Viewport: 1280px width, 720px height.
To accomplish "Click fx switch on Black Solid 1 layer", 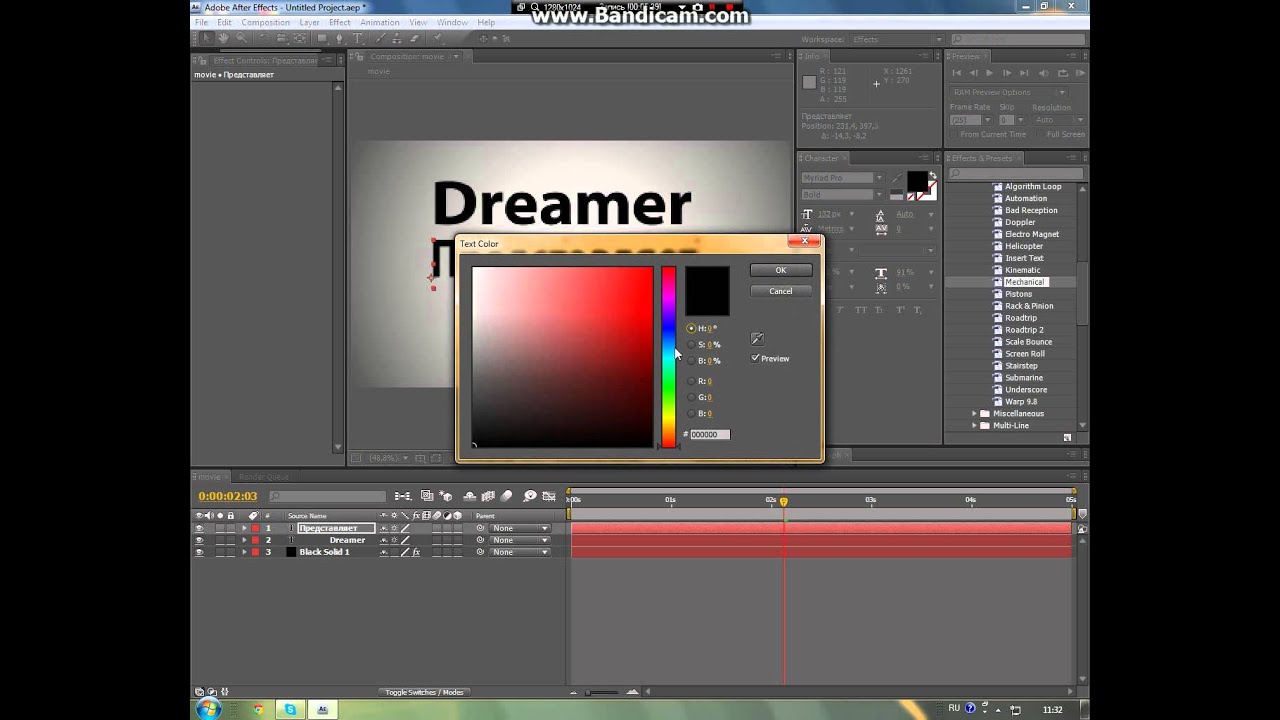I will click(416, 552).
